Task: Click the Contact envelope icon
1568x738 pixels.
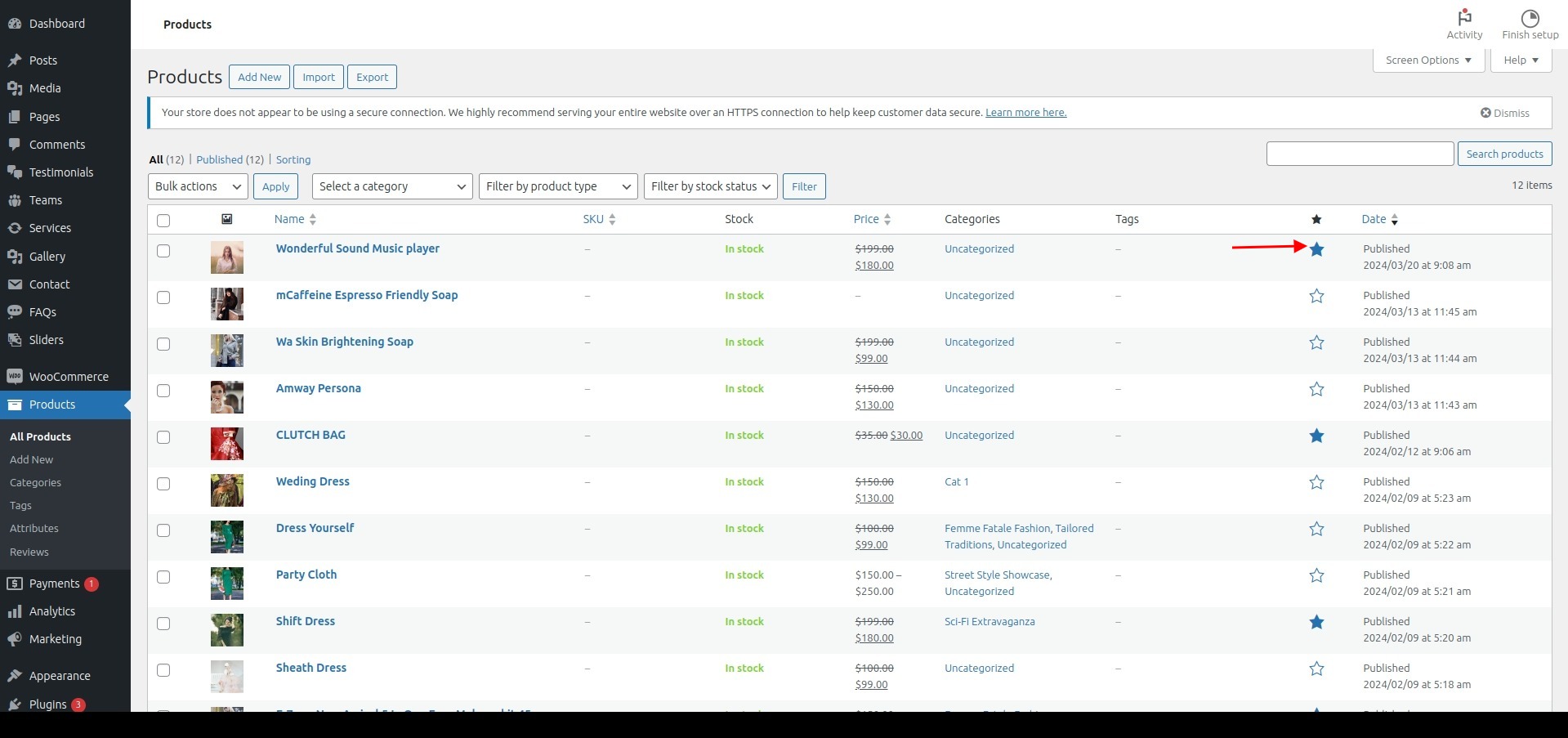Action: click(14, 284)
